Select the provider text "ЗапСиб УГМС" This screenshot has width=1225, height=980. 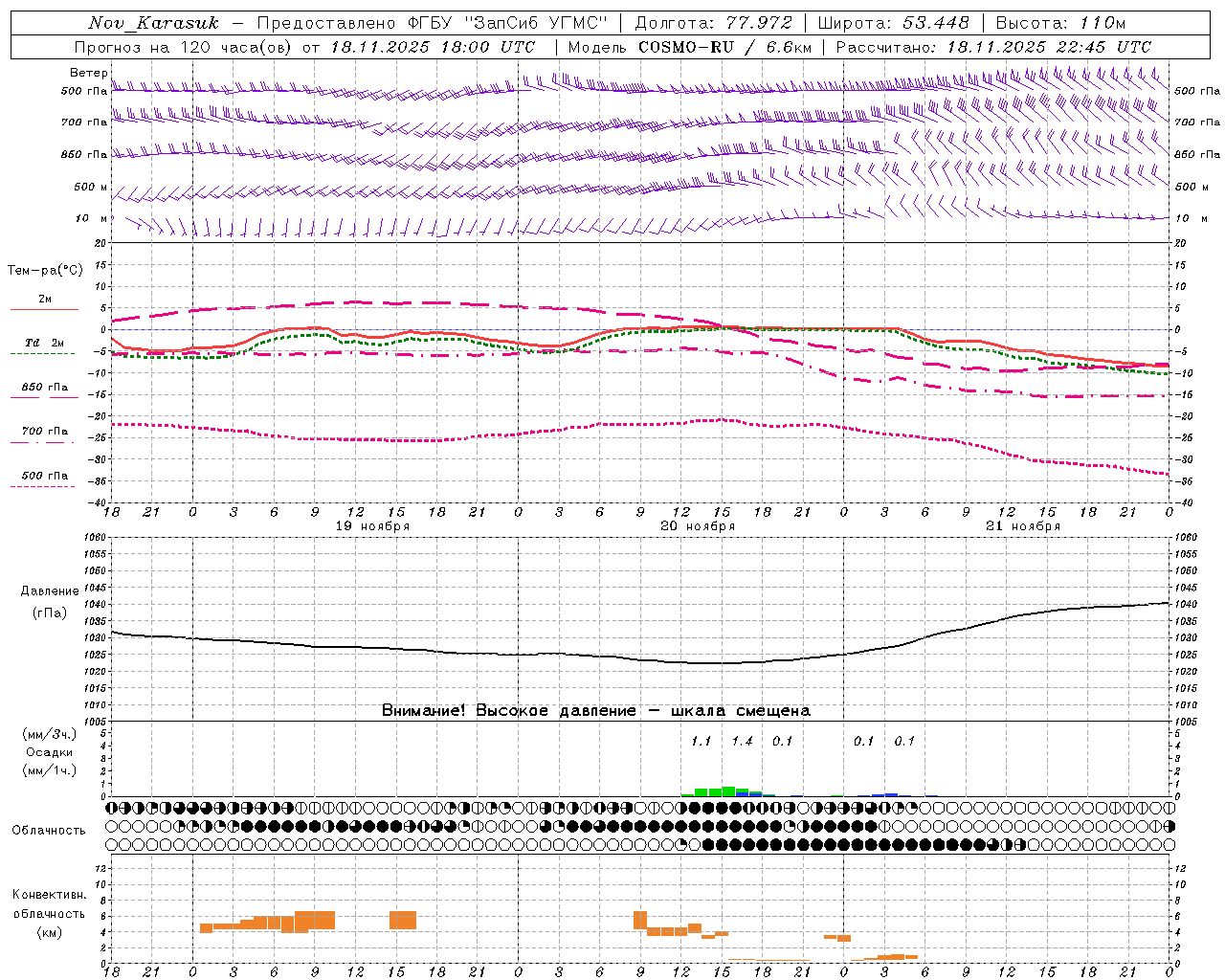[x=534, y=23]
